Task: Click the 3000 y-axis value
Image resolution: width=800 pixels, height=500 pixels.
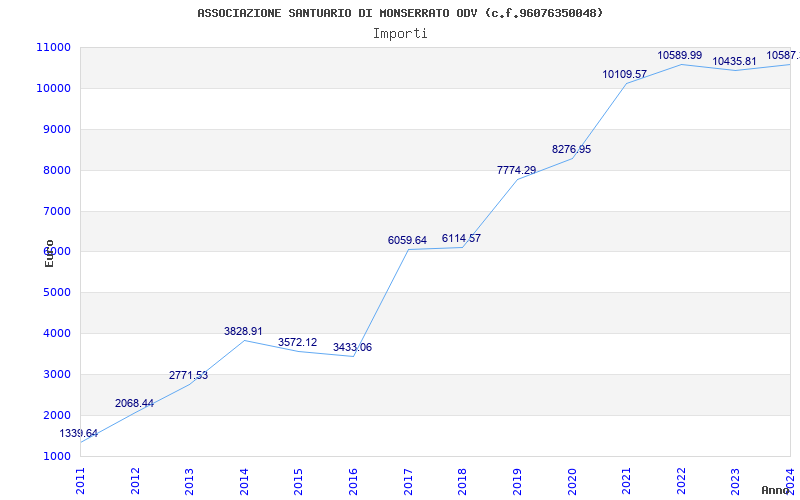Action: [57, 374]
